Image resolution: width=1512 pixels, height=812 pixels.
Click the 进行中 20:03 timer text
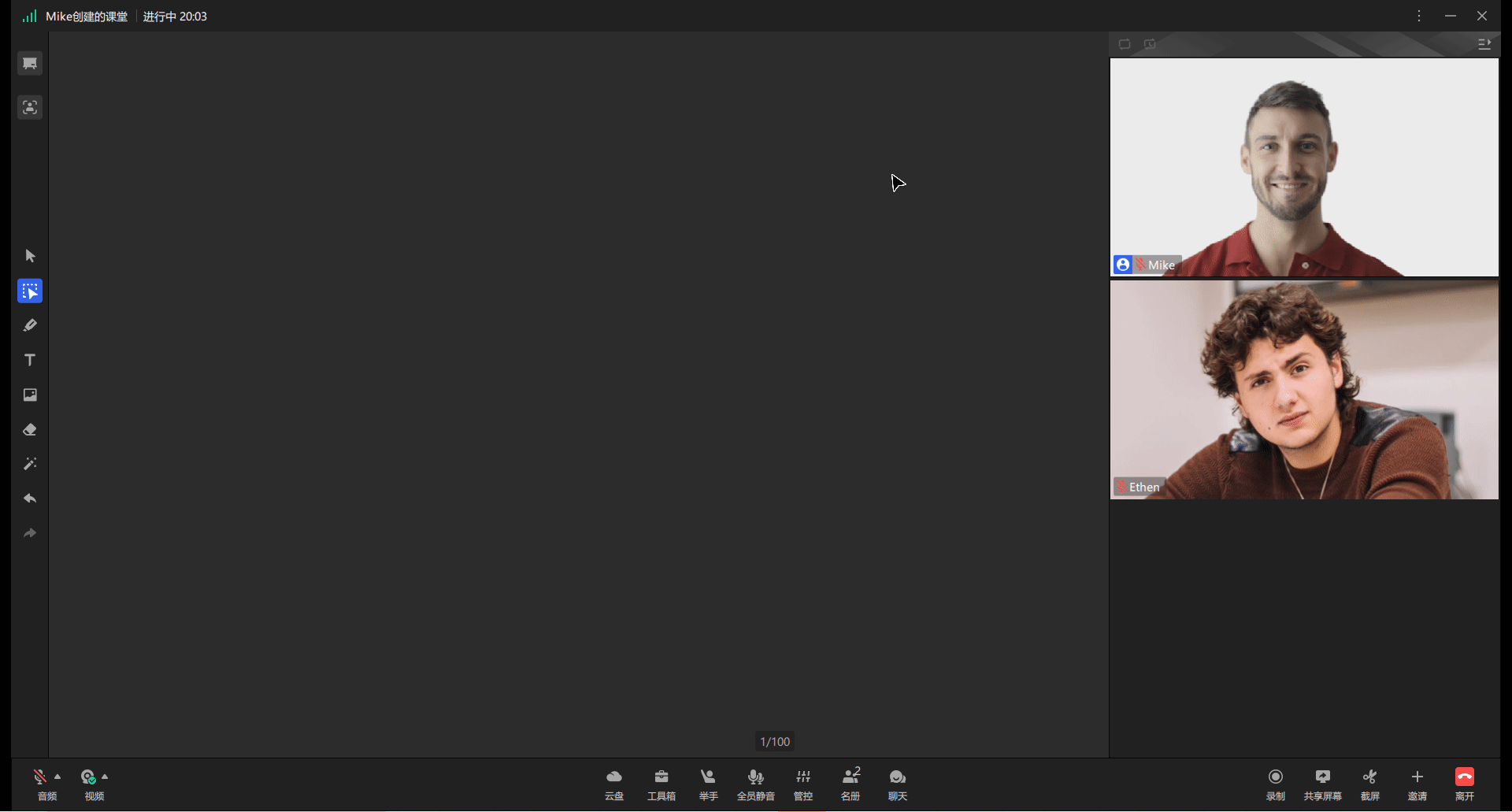175,17
